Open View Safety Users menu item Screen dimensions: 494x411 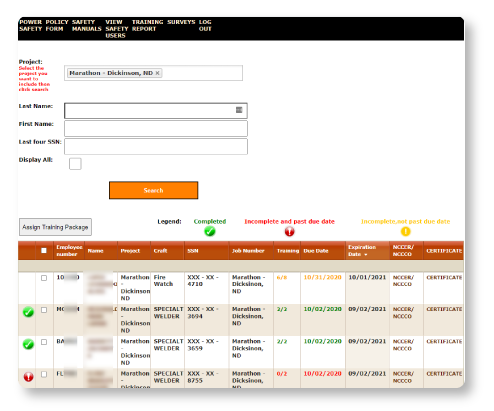117,29
